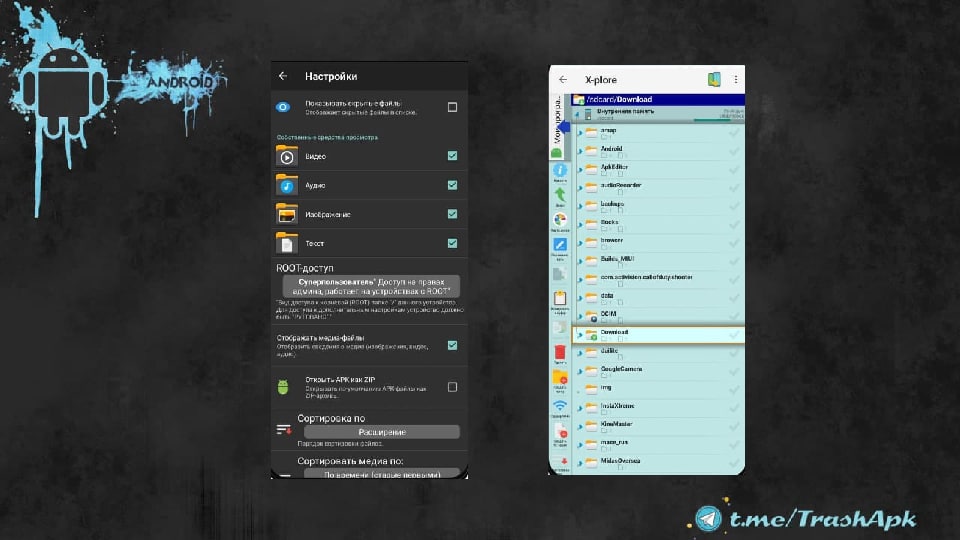
Task: Go back using X-plore back arrow
Action: tap(563, 80)
